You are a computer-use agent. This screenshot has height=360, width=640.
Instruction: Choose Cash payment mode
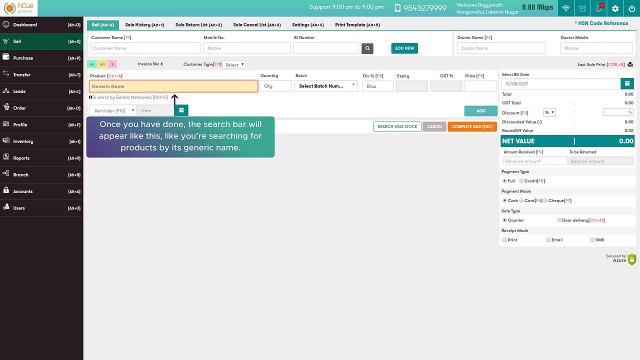(505, 200)
